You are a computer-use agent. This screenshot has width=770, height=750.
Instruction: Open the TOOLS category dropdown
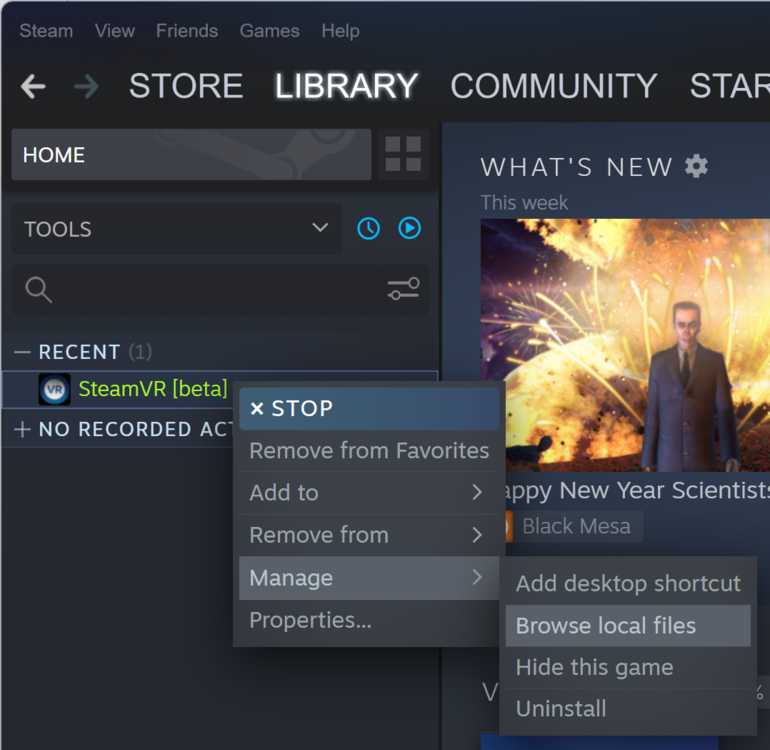tap(177, 229)
